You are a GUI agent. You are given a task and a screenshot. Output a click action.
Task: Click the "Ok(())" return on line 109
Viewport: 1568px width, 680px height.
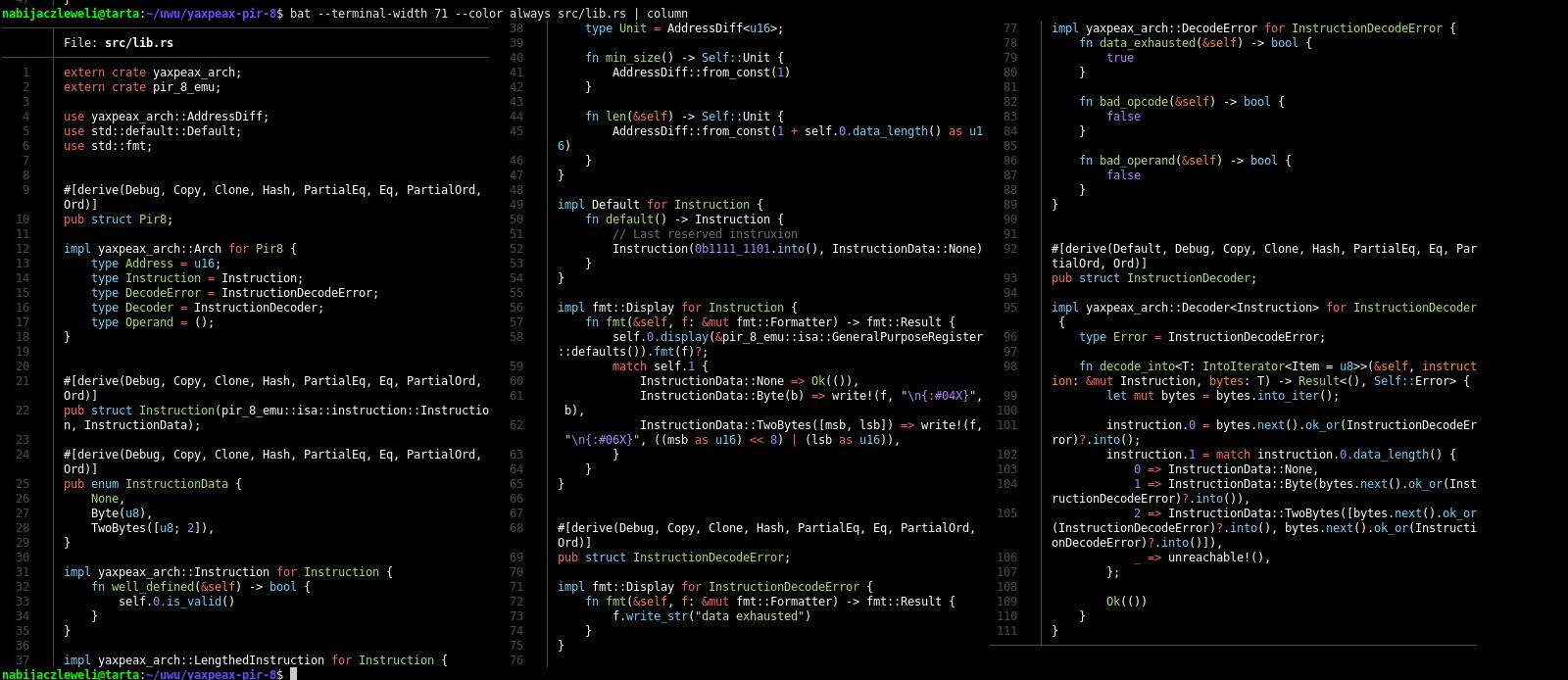(1126, 602)
